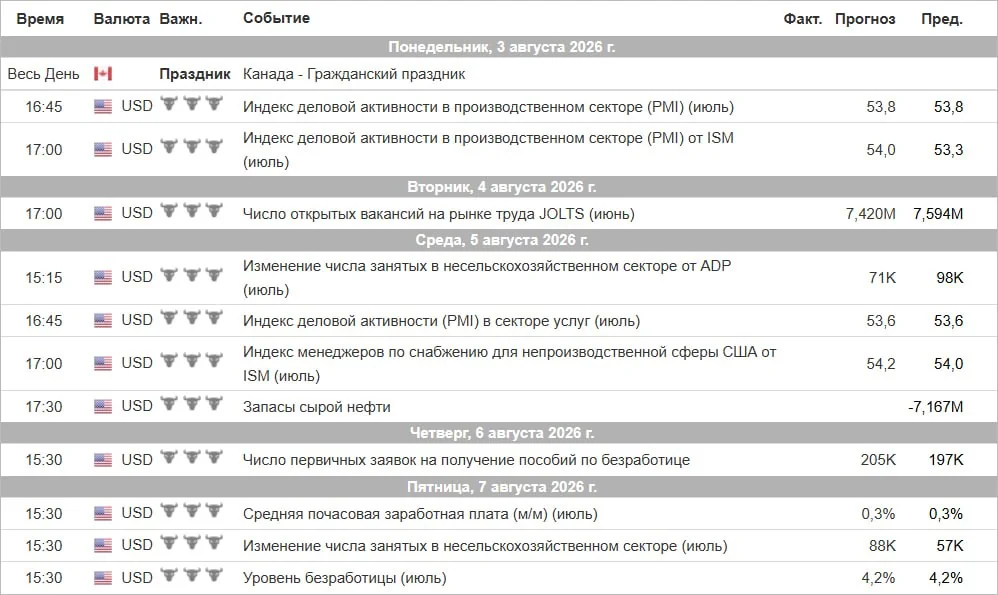Click the Событие column header
The image size is (998, 595).
tap(276, 18)
